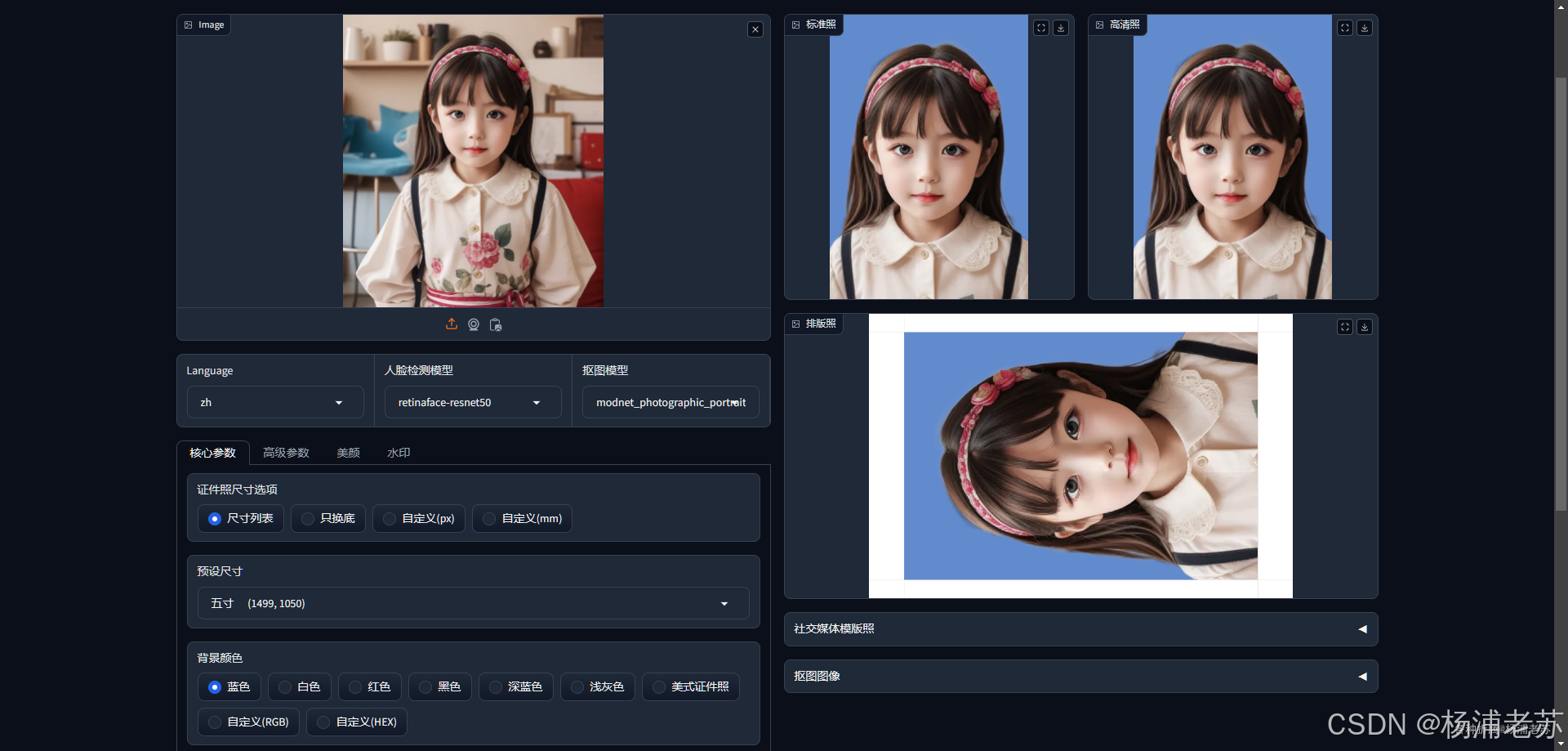The height and width of the screenshot is (751, 1568).
Task: Click the Image label icon on the input panel
Action: [x=189, y=25]
